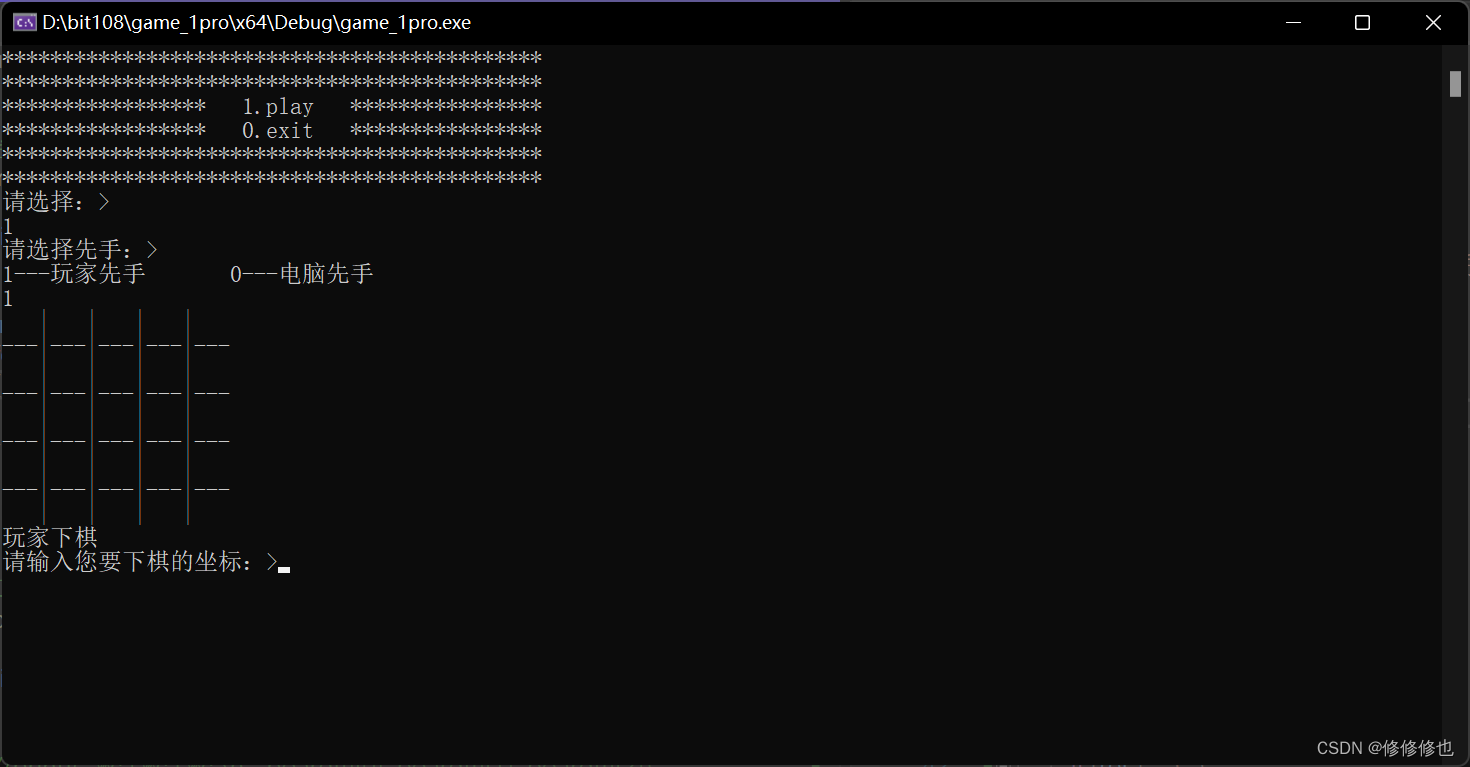Click the CSDN @修修修也 watermark

1384,748
